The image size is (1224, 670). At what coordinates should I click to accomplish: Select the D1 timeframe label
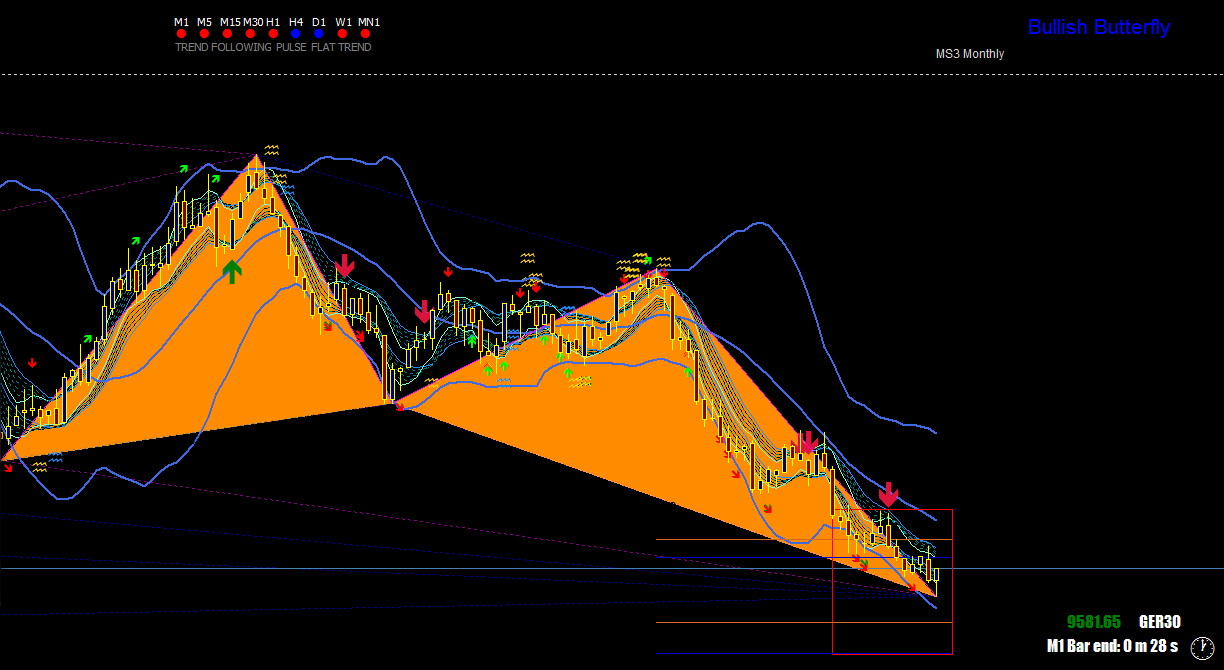tap(319, 22)
